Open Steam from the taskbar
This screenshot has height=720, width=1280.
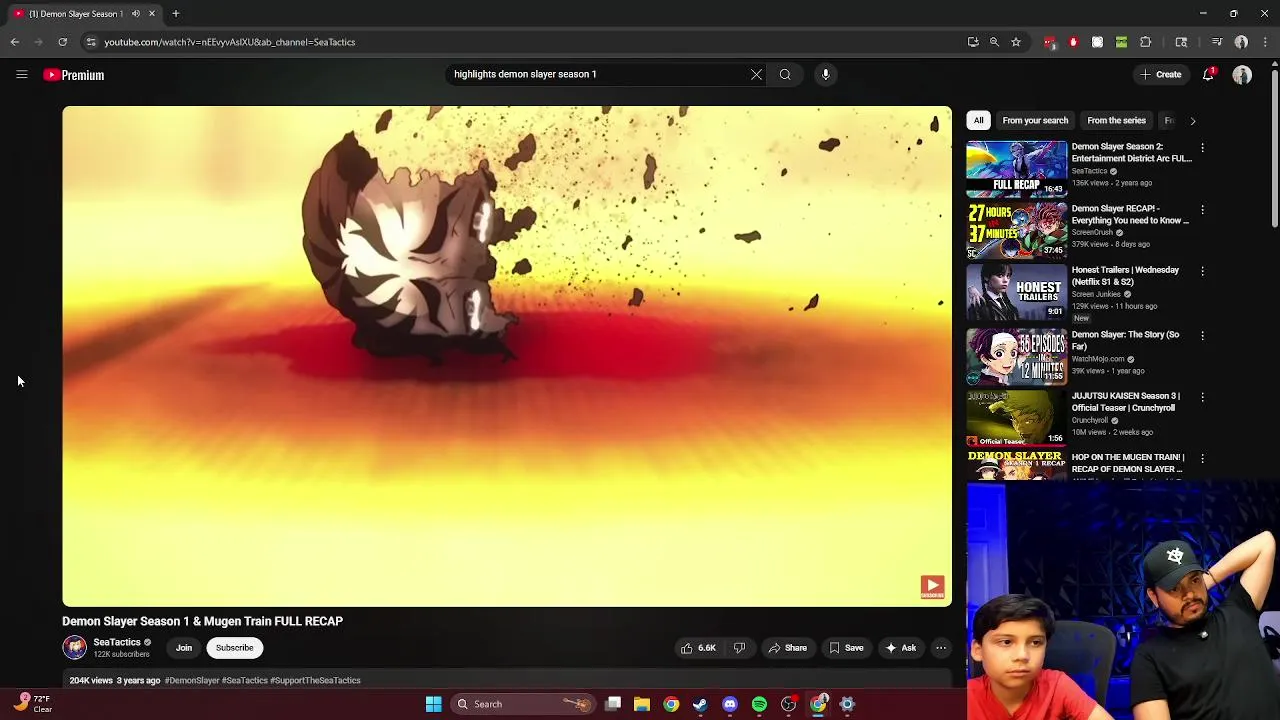pyautogui.click(x=700, y=704)
